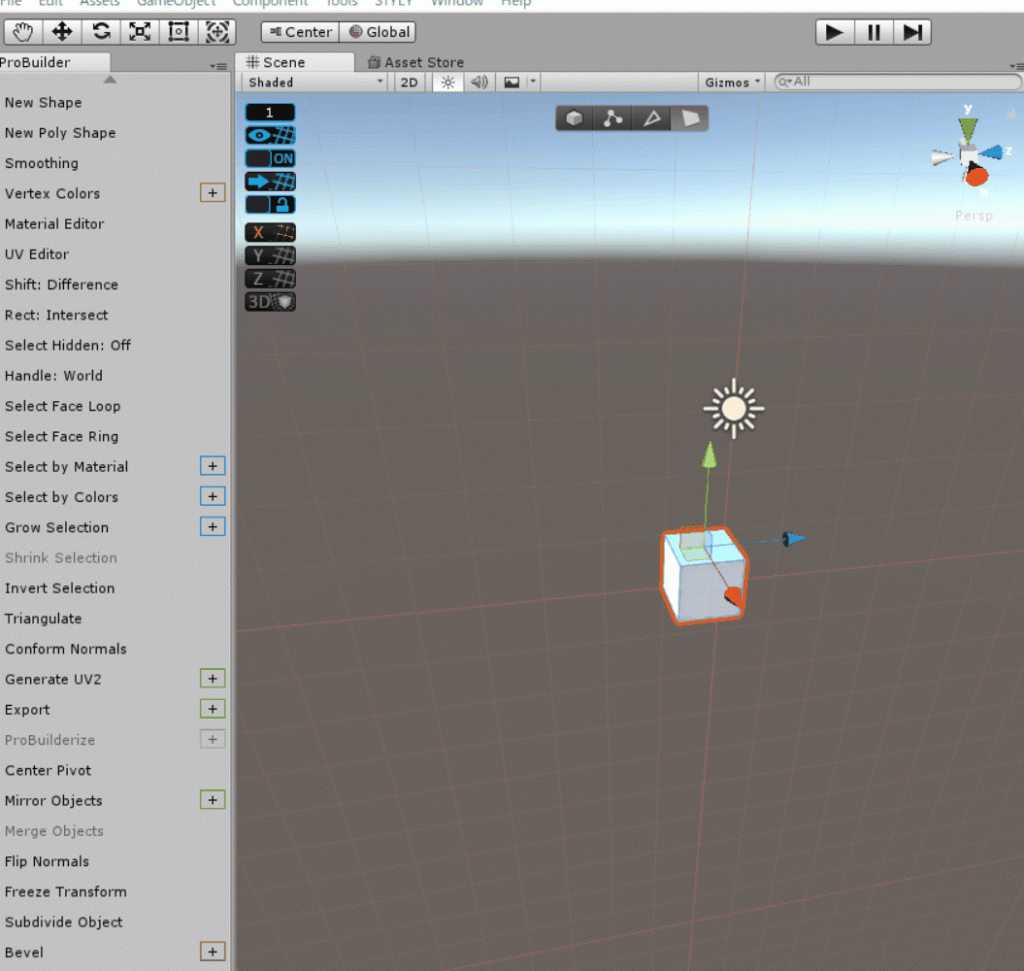Switch the grid to the X axis plane
Screen dimensions: 1024x971
click(x=269, y=231)
